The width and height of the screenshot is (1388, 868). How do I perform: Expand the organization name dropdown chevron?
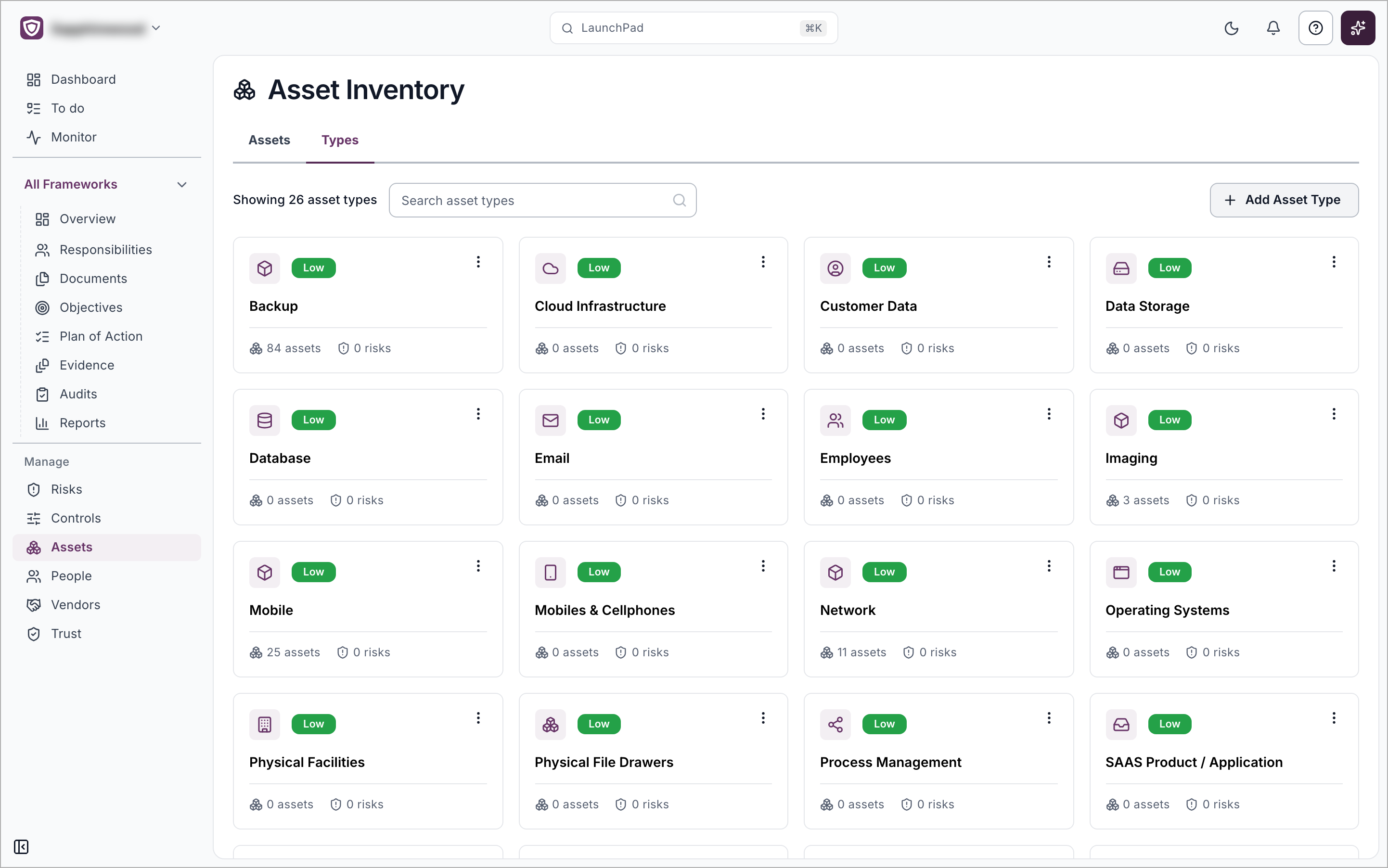click(x=155, y=28)
